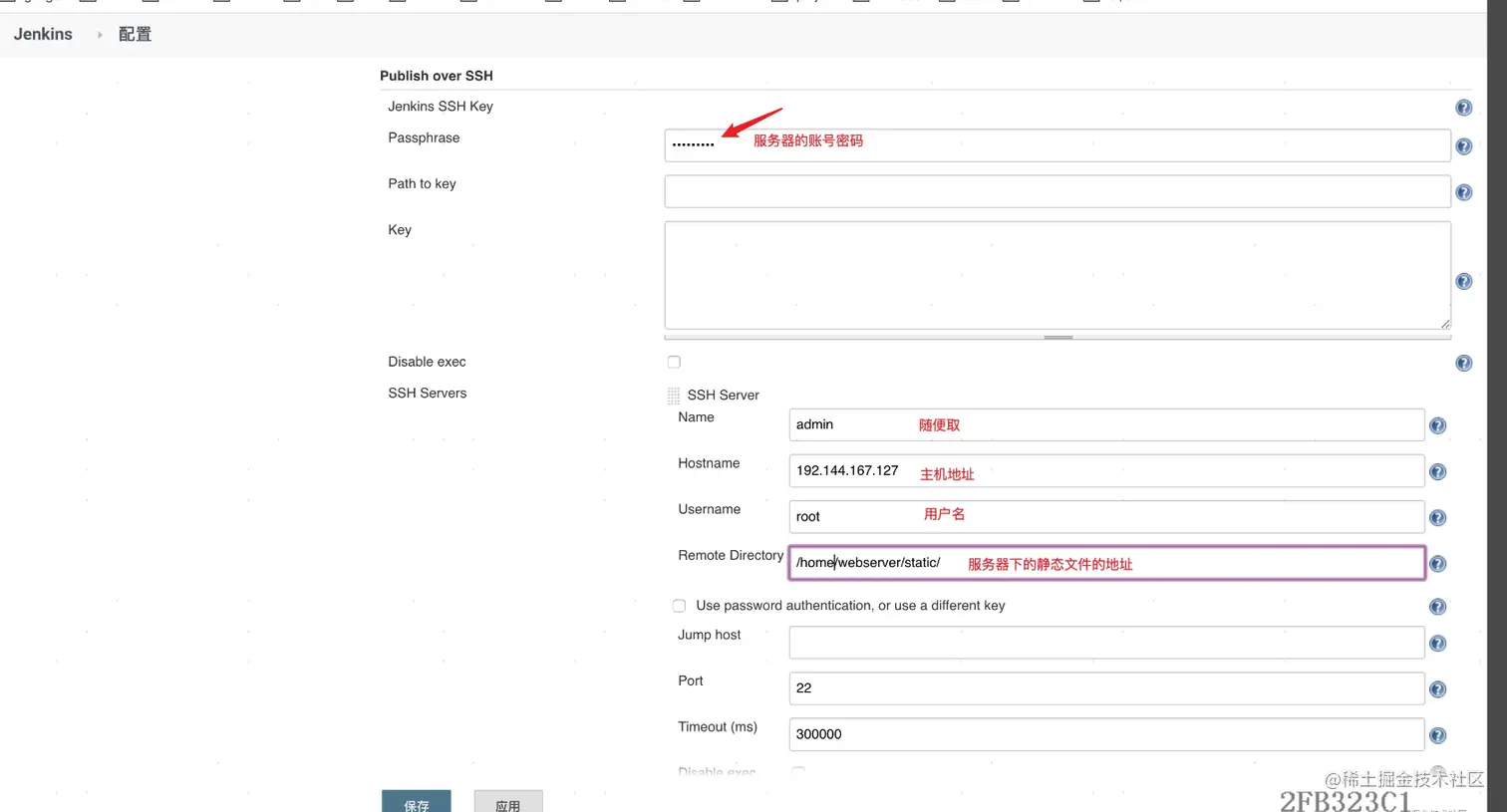1507x812 pixels.
Task: Show help for the top Disable exec option
Action: pos(1463,363)
